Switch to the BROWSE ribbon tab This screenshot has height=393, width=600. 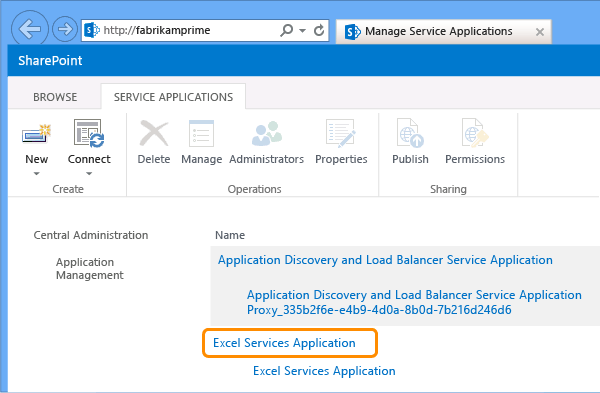55,97
